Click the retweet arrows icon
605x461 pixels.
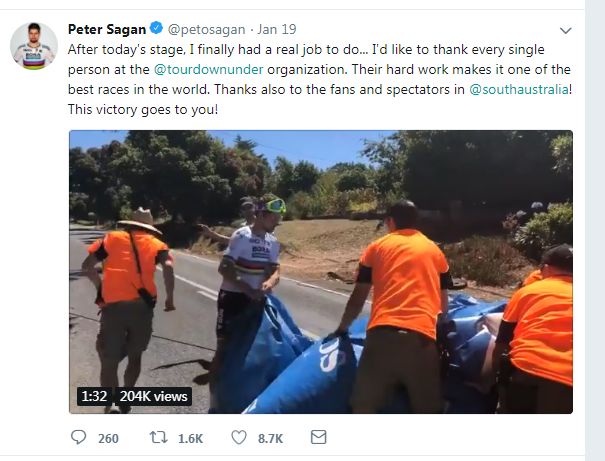tap(158, 437)
